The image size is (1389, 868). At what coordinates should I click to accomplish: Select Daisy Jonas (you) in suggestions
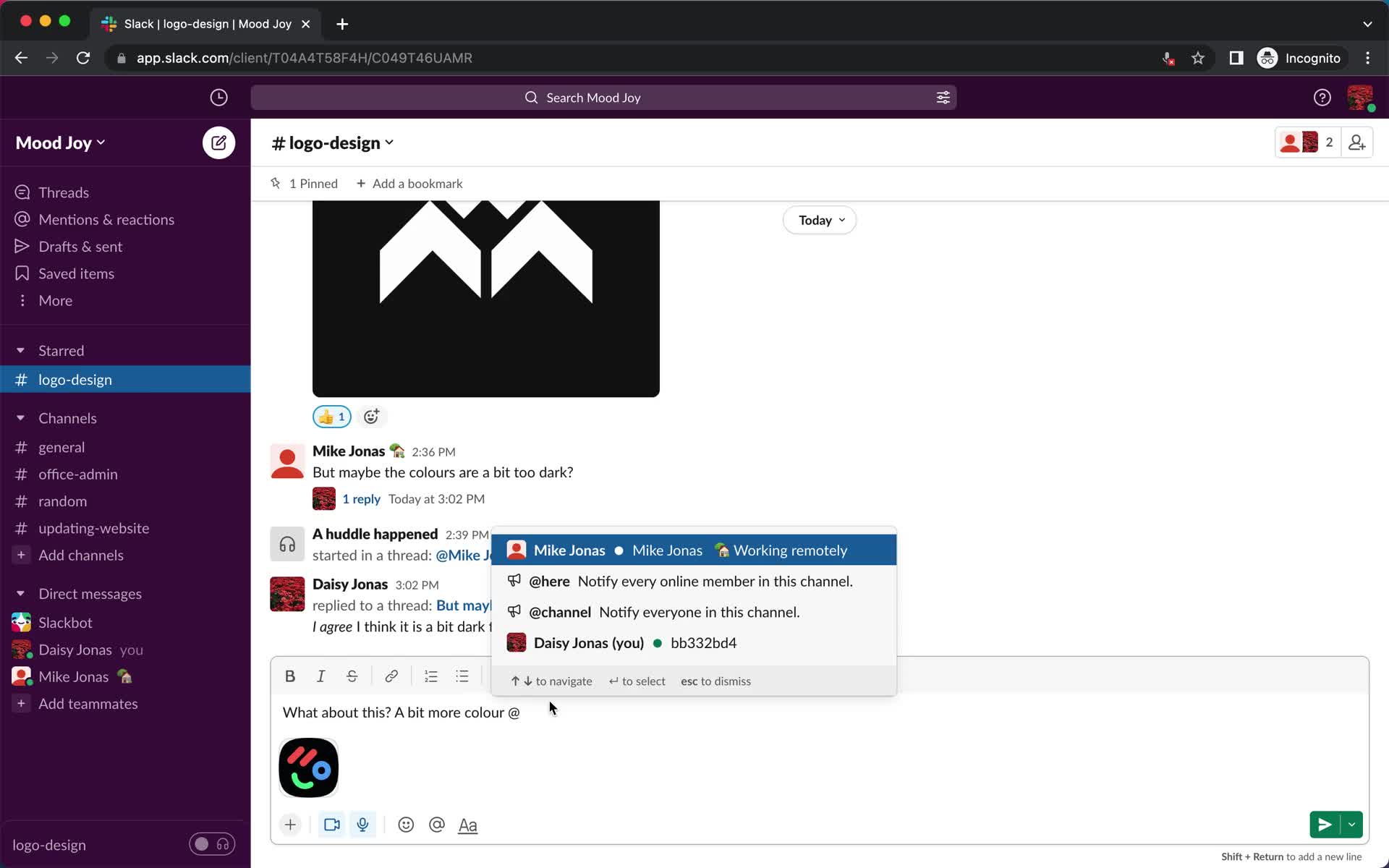(x=694, y=643)
